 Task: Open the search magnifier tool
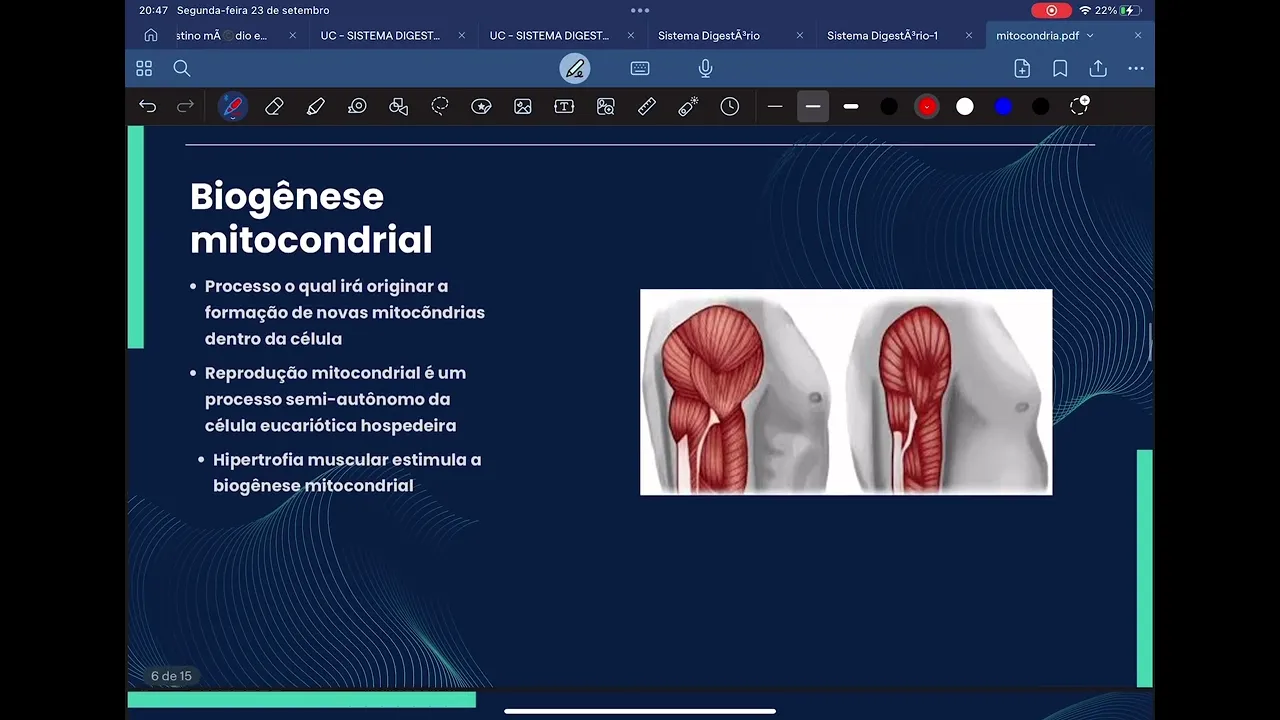(x=182, y=69)
